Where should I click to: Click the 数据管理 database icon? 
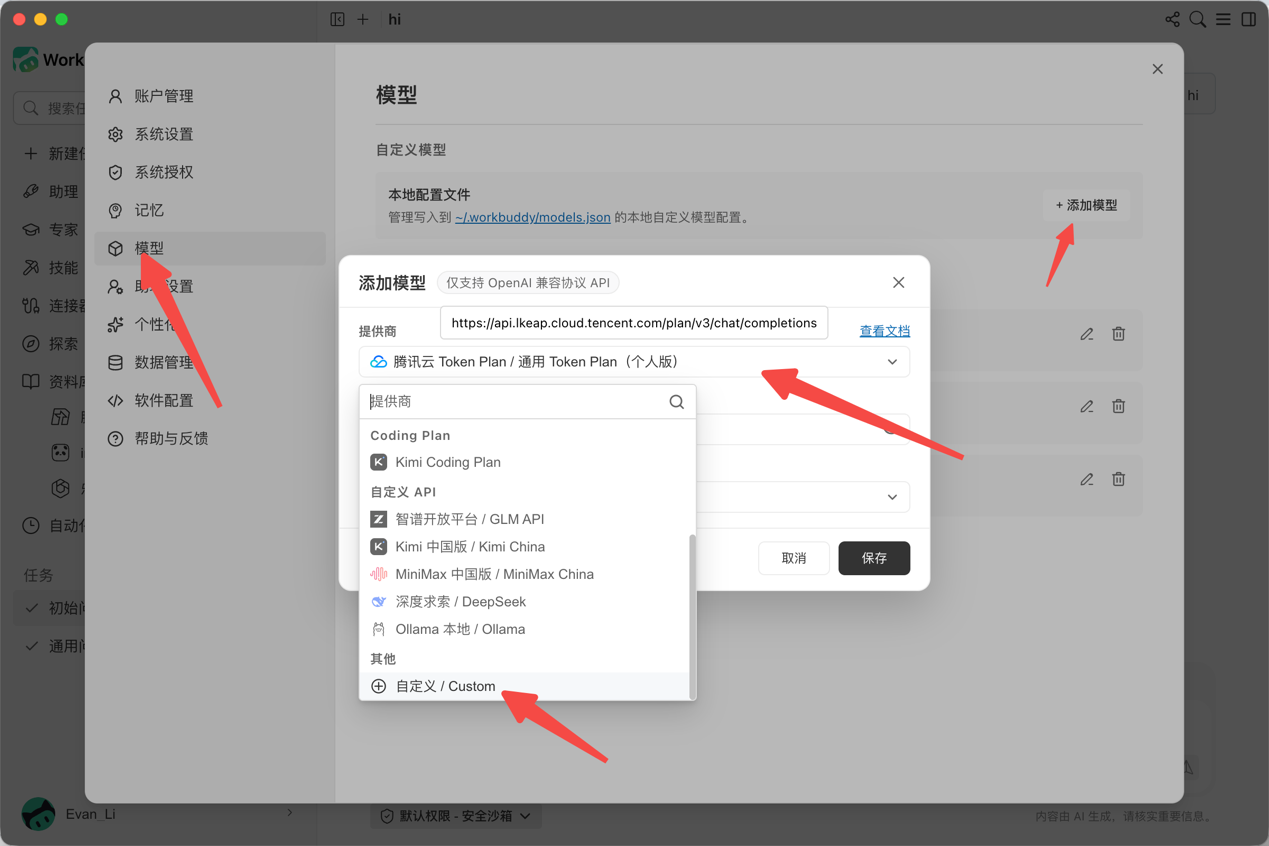point(116,362)
